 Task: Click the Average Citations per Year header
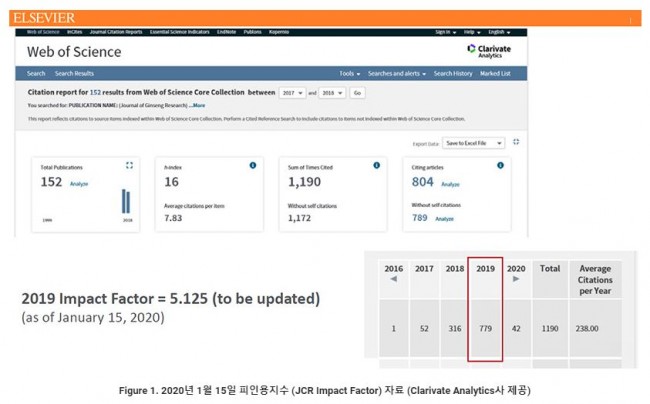point(595,280)
